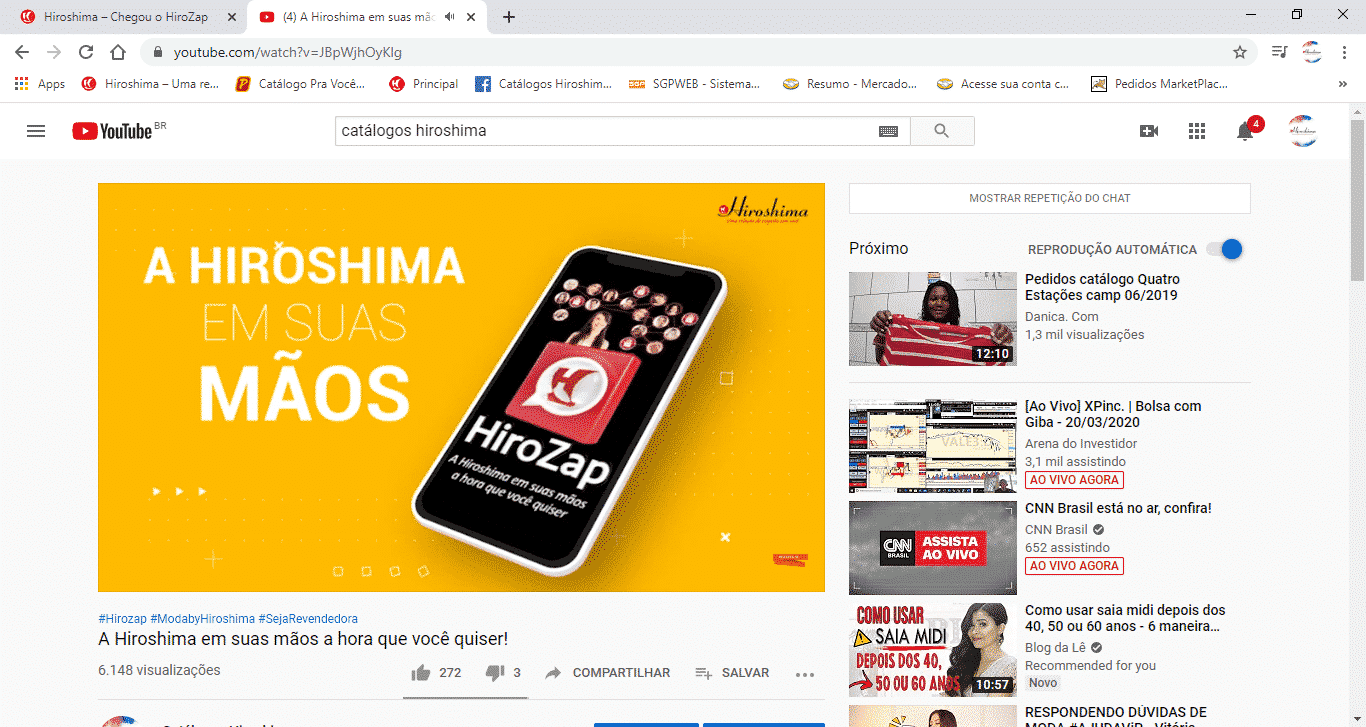Click the Danica. Com channel name
This screenshot has height=727, width=1366.
[x=1062, y=317]
